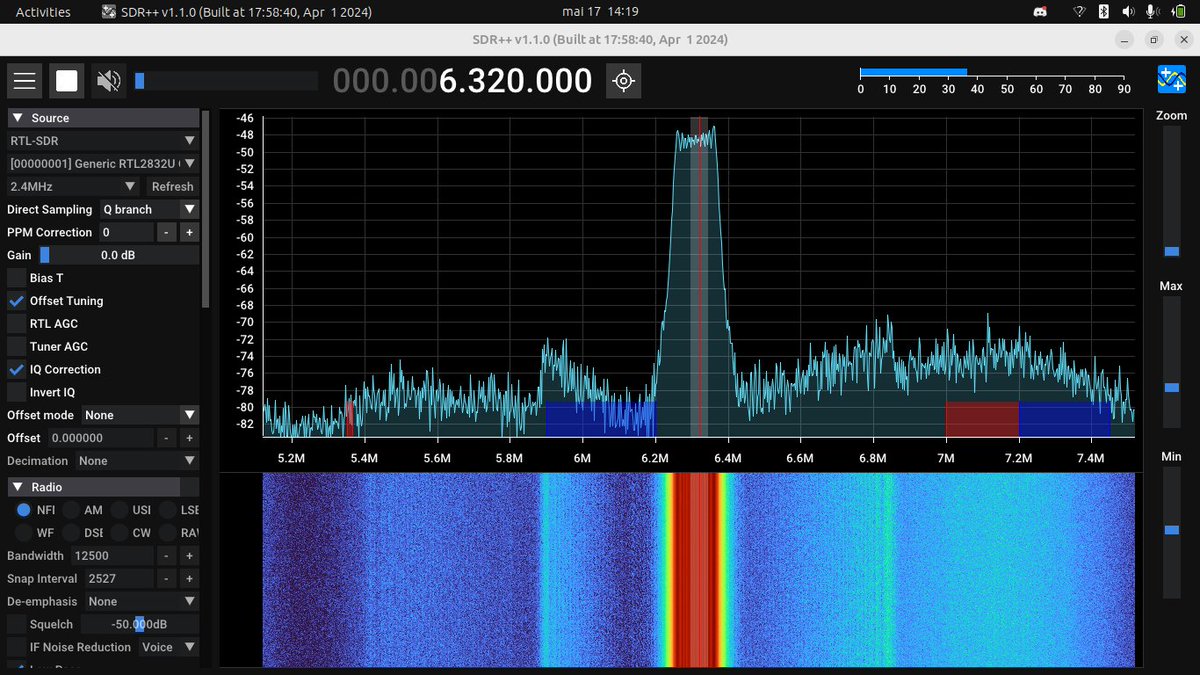
Task: Click the top-right SDR++ logo icon
Action: click(x=1171, y=80)
